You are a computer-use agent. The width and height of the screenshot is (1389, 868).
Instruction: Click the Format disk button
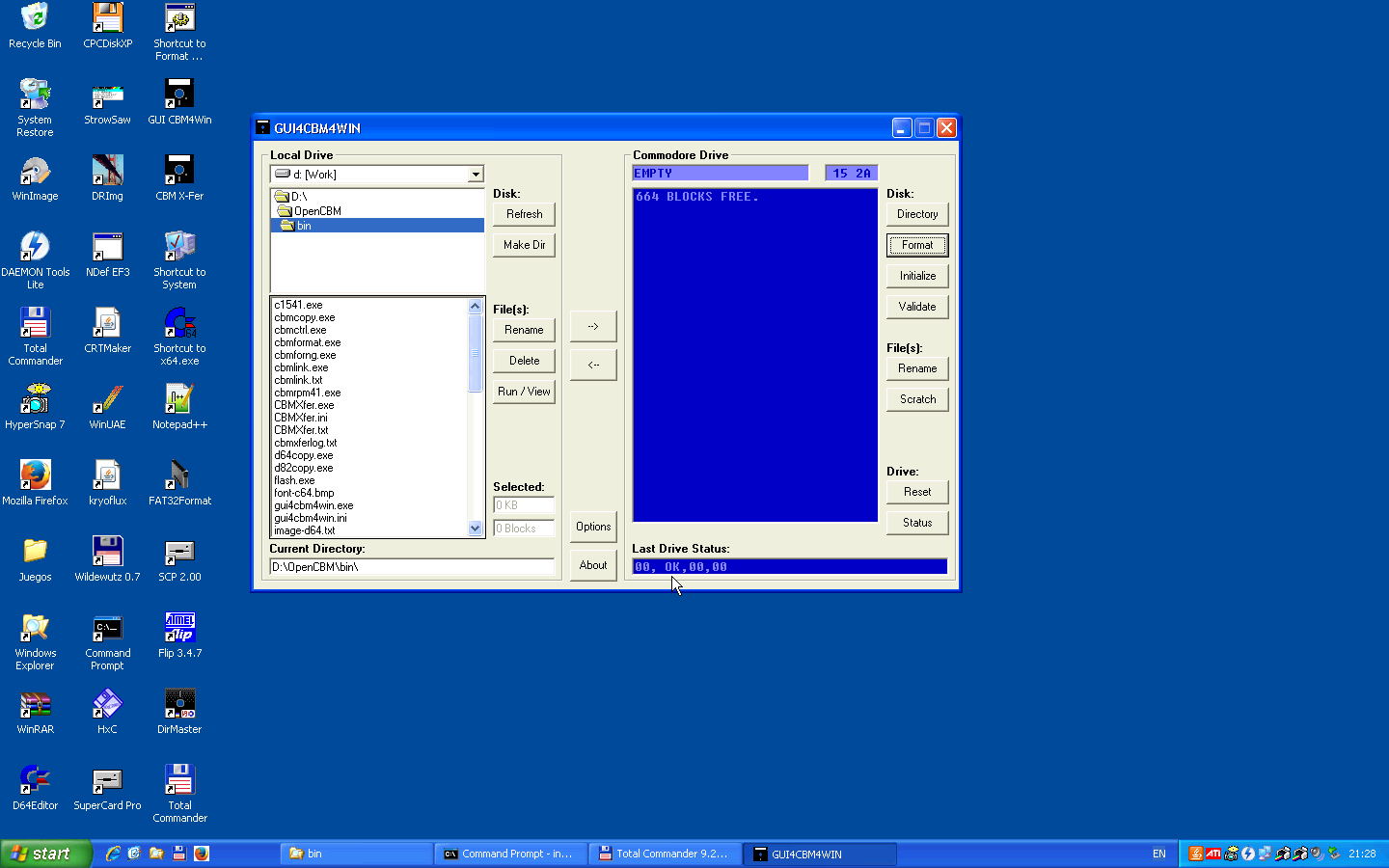click(917, 245)
